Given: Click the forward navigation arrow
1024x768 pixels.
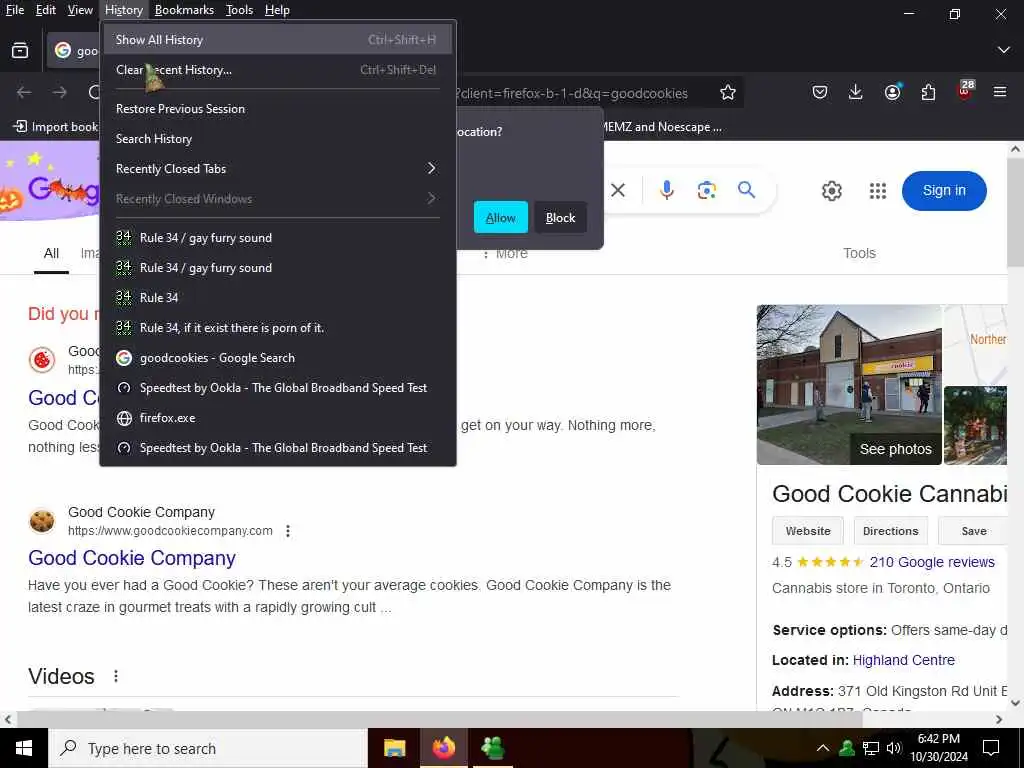Looking at the screenshot, I should tap(60, 93).
